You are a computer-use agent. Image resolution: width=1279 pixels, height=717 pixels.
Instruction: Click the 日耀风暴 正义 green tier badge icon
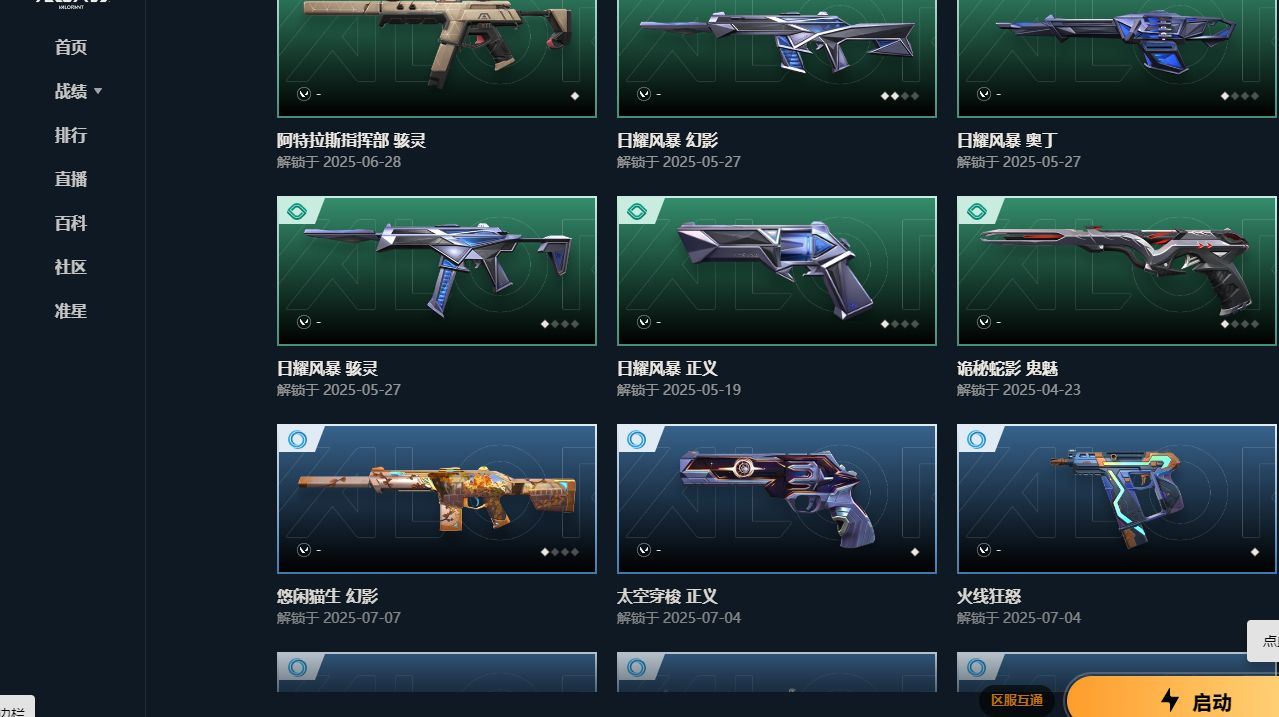(x=636, y=211)
